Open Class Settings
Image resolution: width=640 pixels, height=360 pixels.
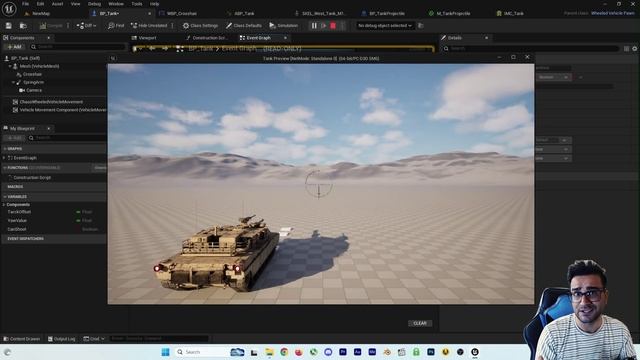click(x=200, y=25)
